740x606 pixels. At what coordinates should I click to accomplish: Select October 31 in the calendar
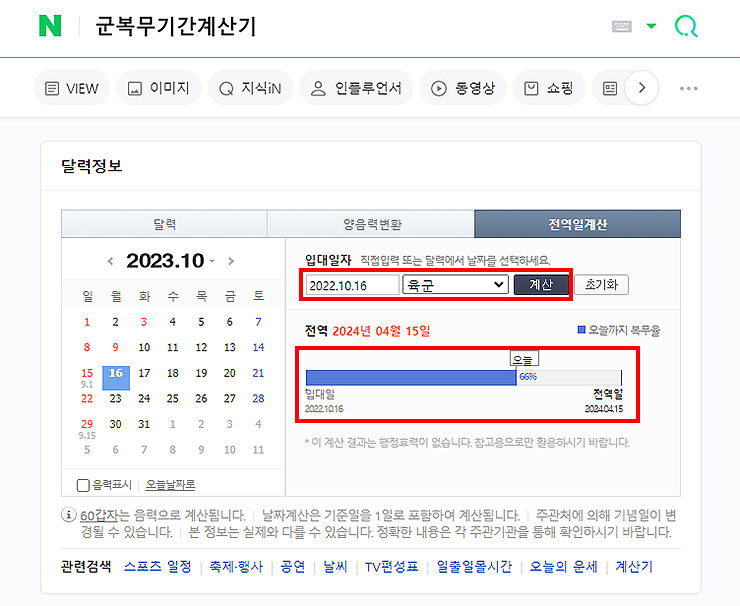144,424
